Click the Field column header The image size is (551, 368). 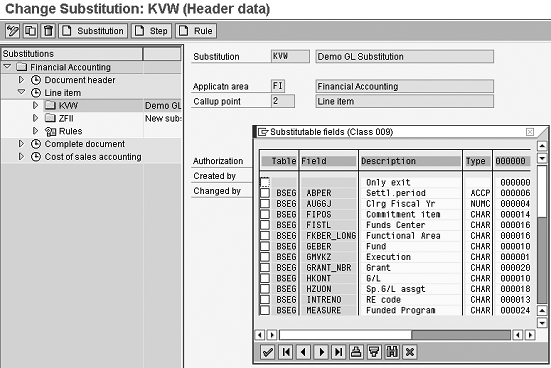[x=328, y=161]
